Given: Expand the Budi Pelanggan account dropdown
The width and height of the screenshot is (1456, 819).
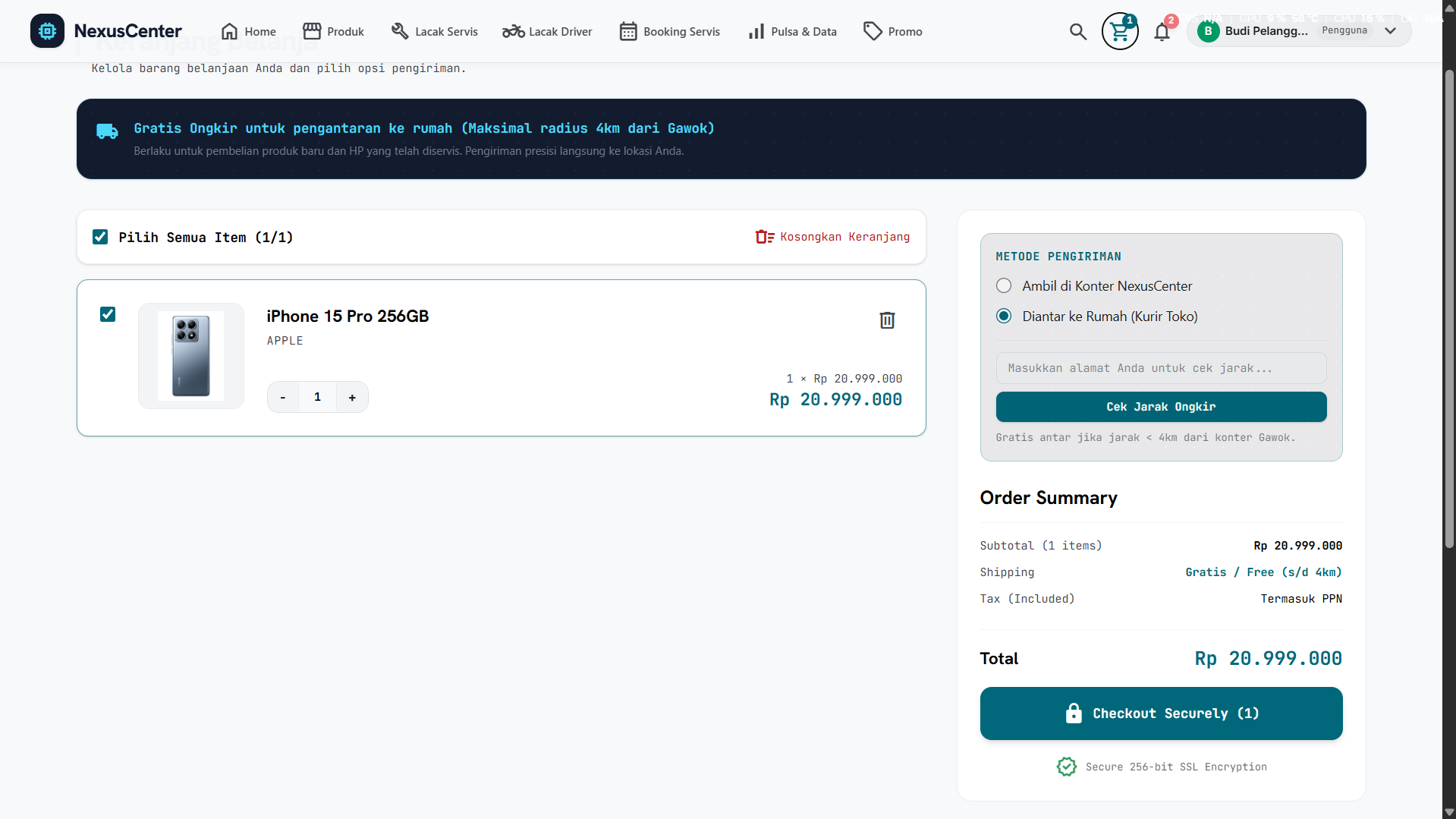Looking at the screenshot, I should tap(1390, 31).
